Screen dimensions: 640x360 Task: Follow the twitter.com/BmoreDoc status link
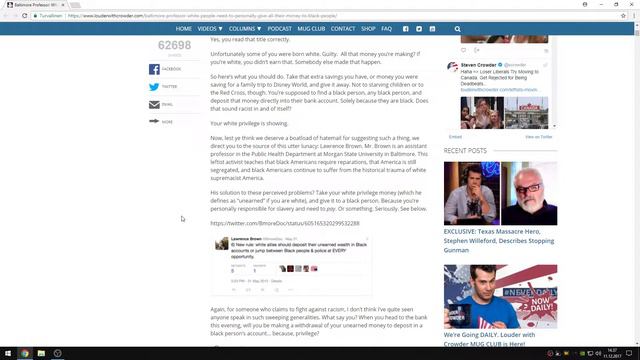click(285, 223)
